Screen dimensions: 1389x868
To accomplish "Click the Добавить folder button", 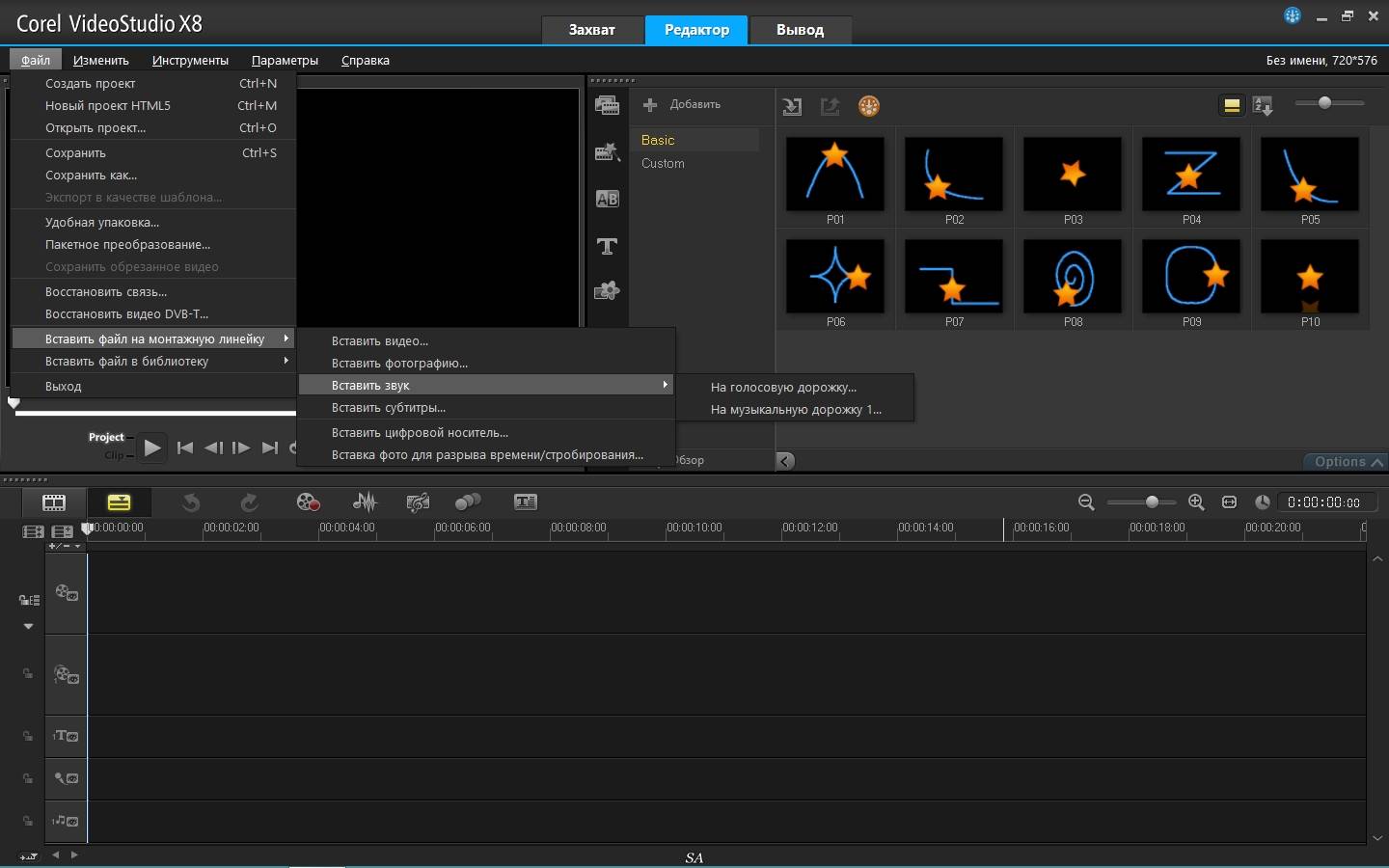I will (683, 104).
